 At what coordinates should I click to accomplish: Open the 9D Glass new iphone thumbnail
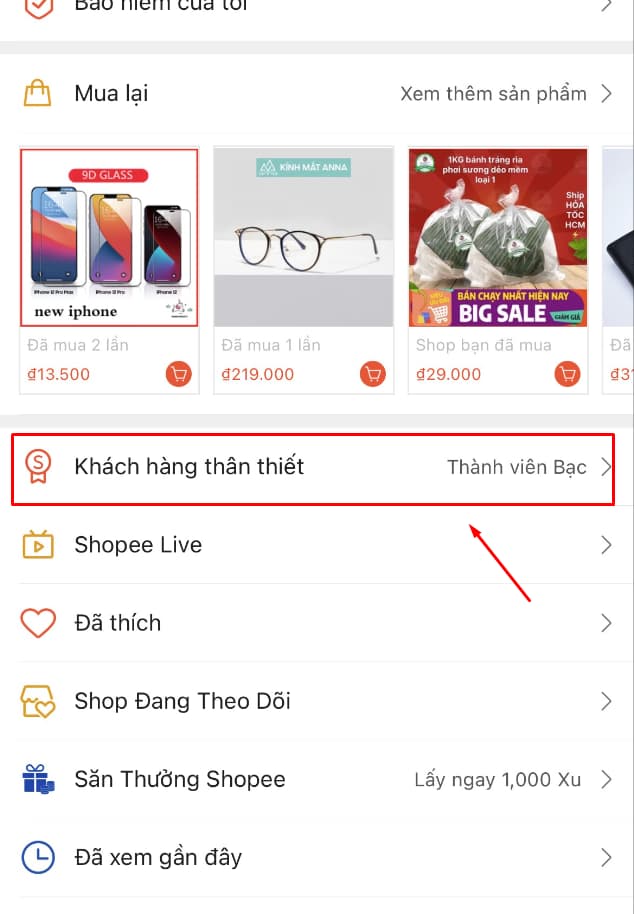[109, 237]
